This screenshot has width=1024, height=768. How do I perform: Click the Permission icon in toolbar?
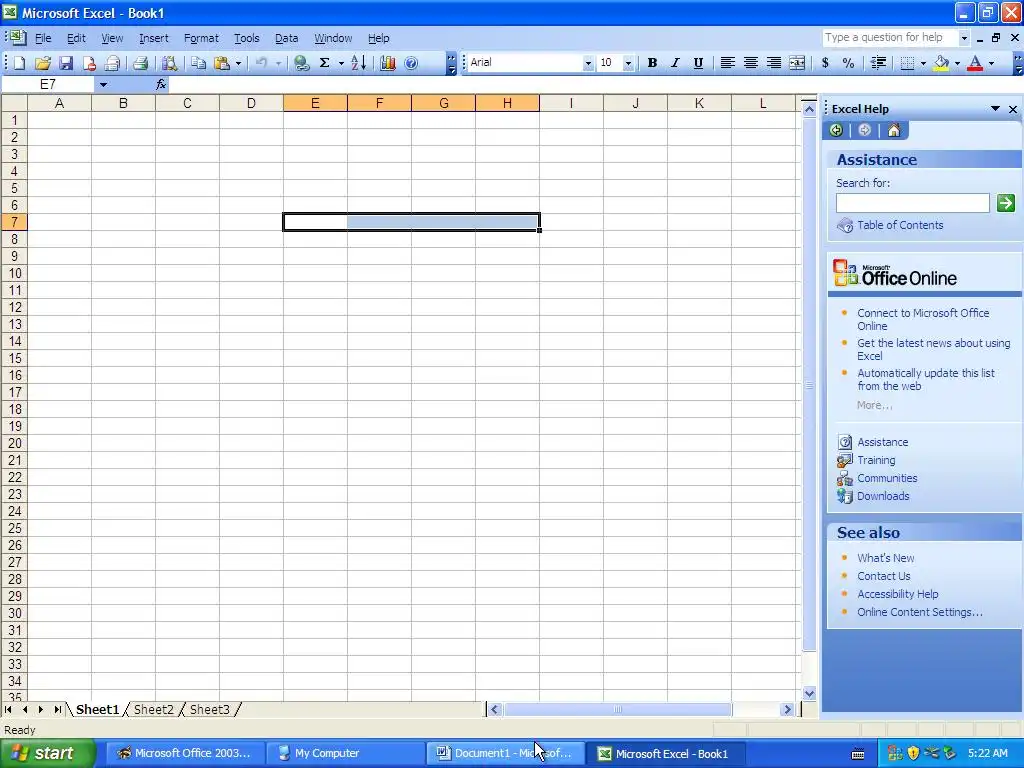point(89,63)
